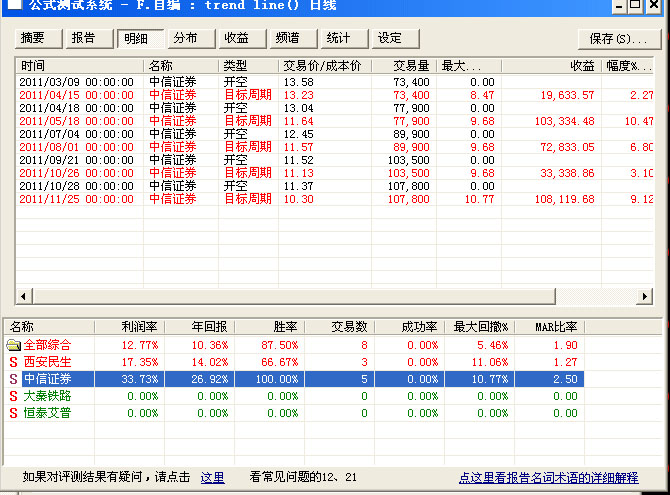This screenshot has height=495, width=670.
Task: Click the S icon beside 大秦铁路
Action: coord(14,396)
